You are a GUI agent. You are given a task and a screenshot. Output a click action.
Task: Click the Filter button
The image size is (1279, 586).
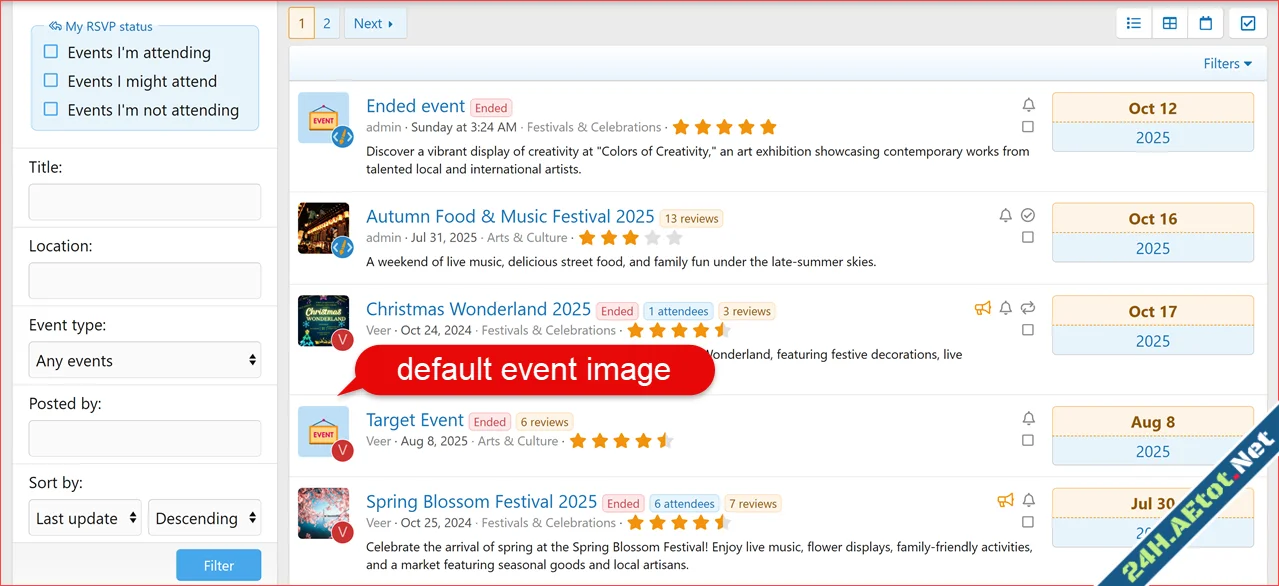[218, 564]
